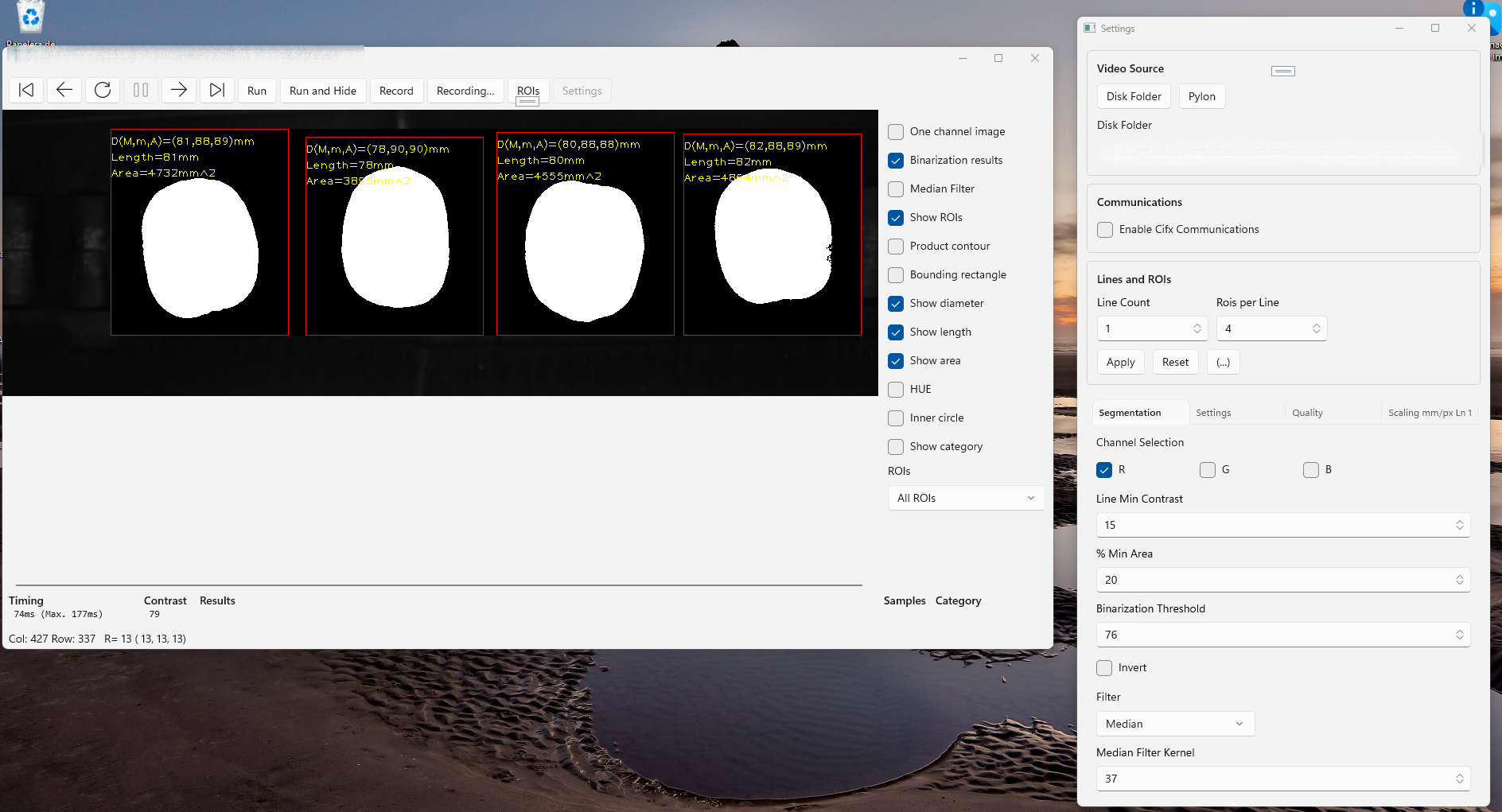The image size is (1502, 812).
Task: Click Disk Folder source button
Action: pyautogui.click(x=1134, y=96)
